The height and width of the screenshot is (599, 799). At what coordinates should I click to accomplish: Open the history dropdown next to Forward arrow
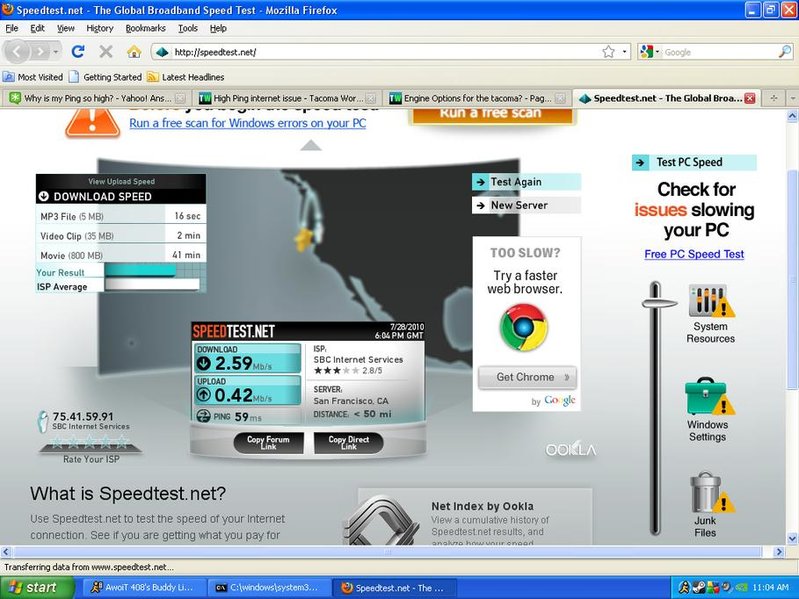point(56,52)
